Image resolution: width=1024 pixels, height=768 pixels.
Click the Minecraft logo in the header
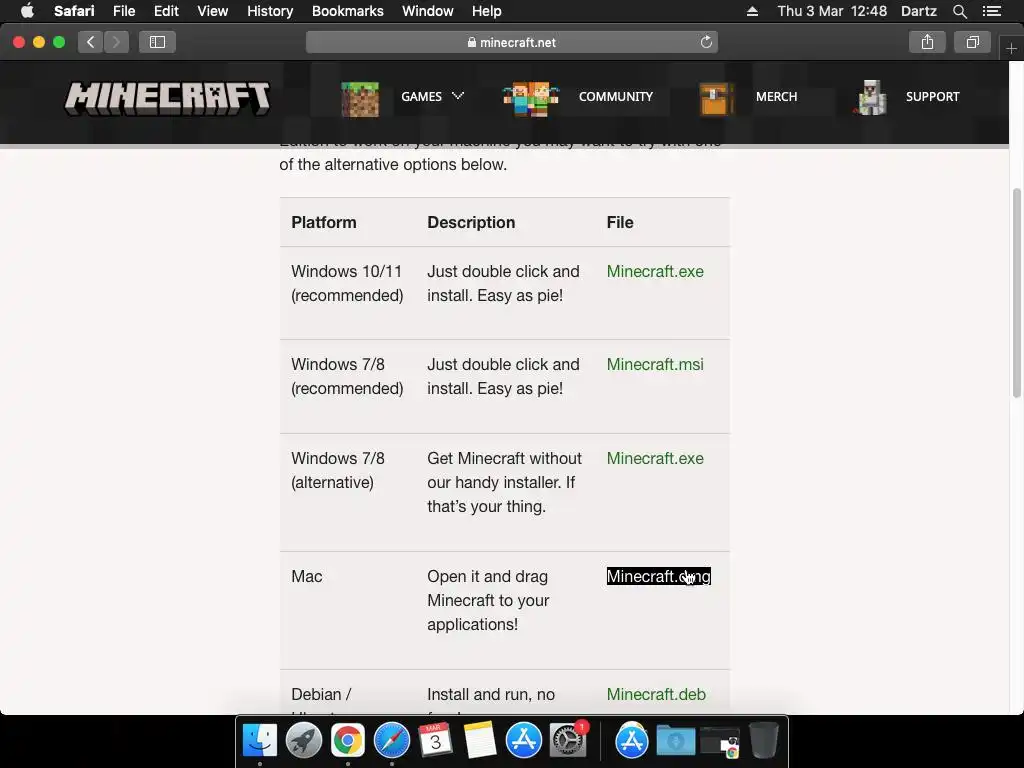167,98
